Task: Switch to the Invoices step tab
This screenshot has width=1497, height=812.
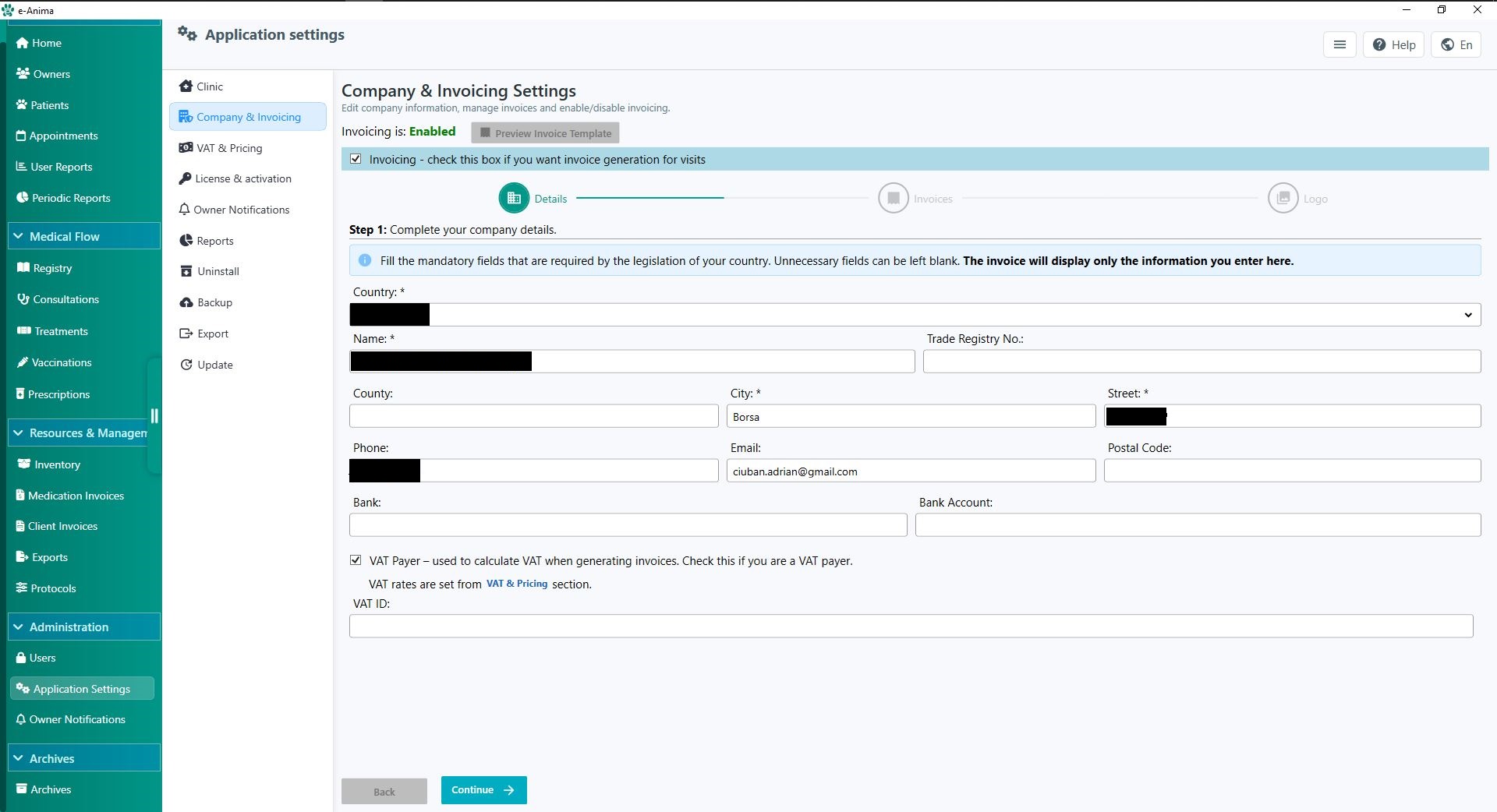Action: [894, 198]
